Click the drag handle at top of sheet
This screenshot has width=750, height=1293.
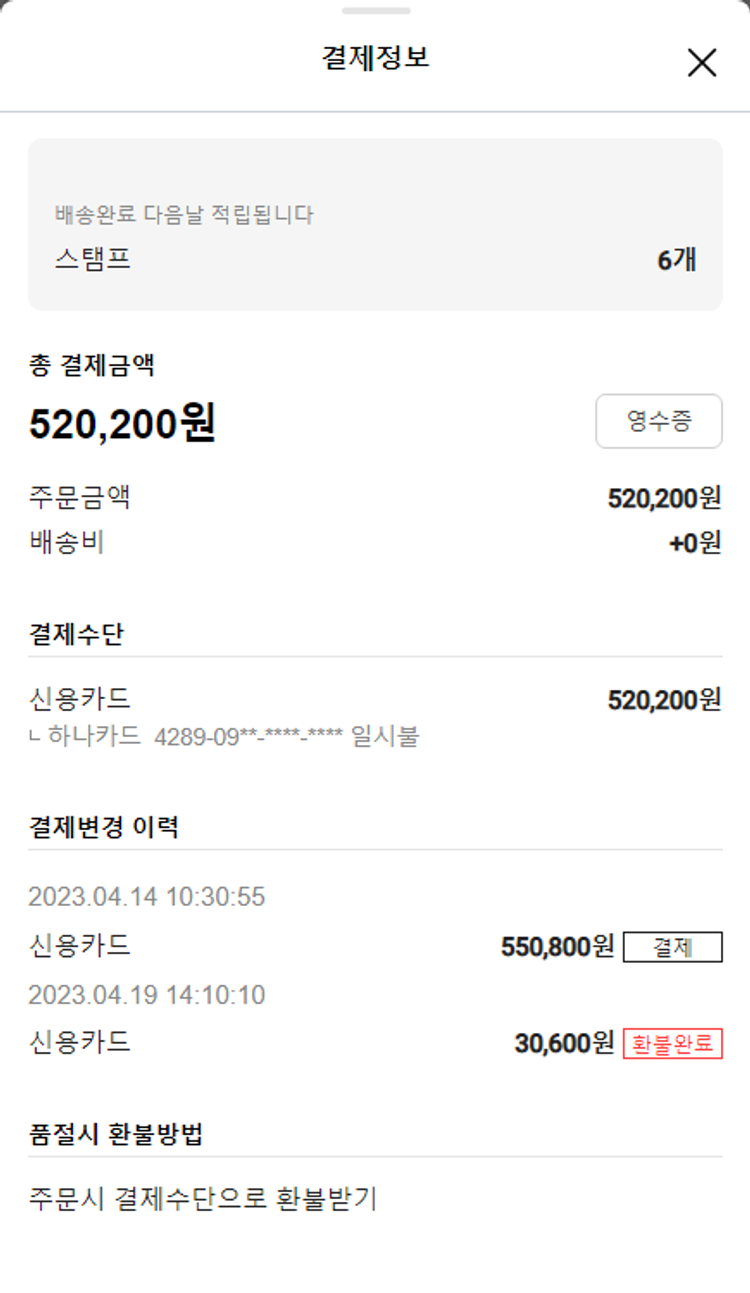375,11
